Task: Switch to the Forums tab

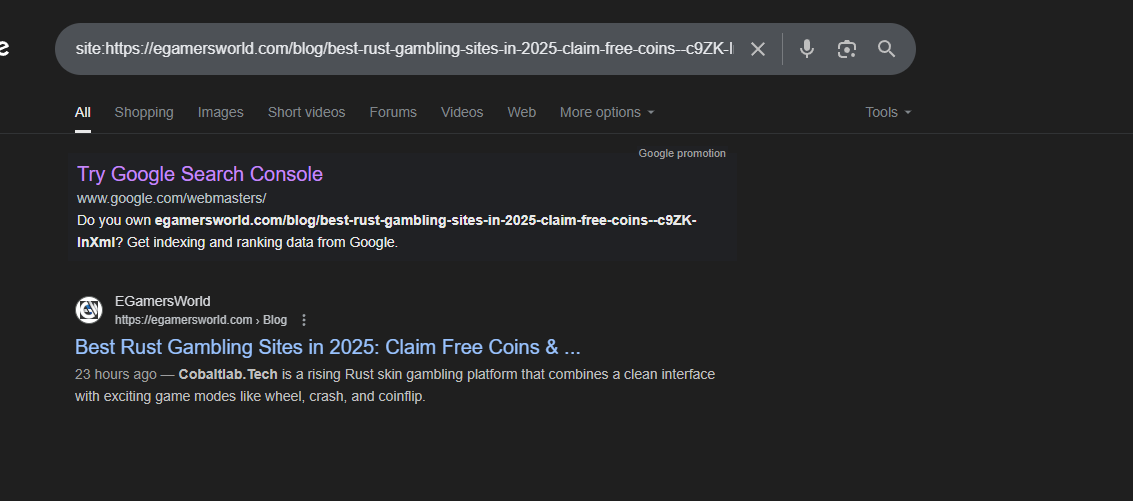Action: click(393, 113)
